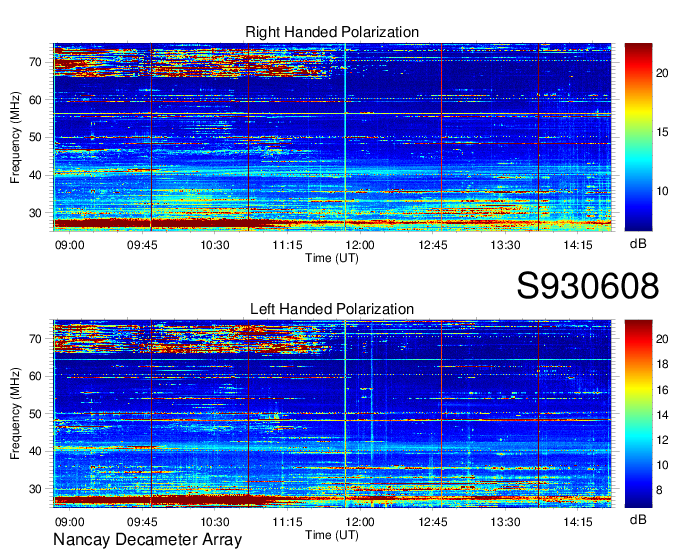Click 14 dB label on left-handed color bar
The height and width of the screenshot is (552, 680).
pyautogui.click(x=662, y=415)
